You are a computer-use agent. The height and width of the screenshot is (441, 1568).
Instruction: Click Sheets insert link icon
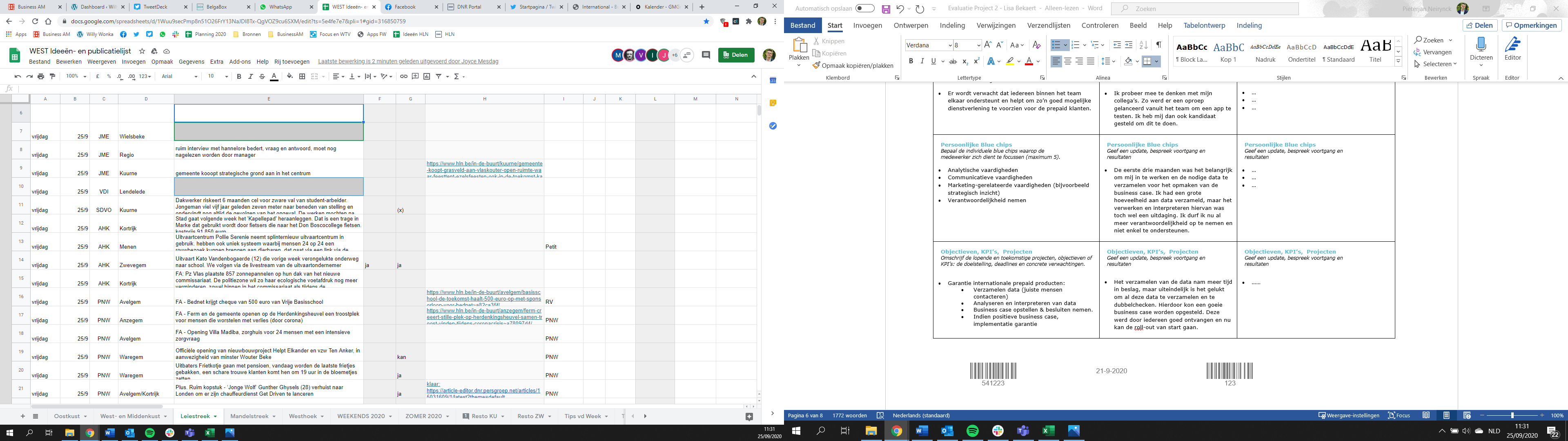(x=403, y=77)
